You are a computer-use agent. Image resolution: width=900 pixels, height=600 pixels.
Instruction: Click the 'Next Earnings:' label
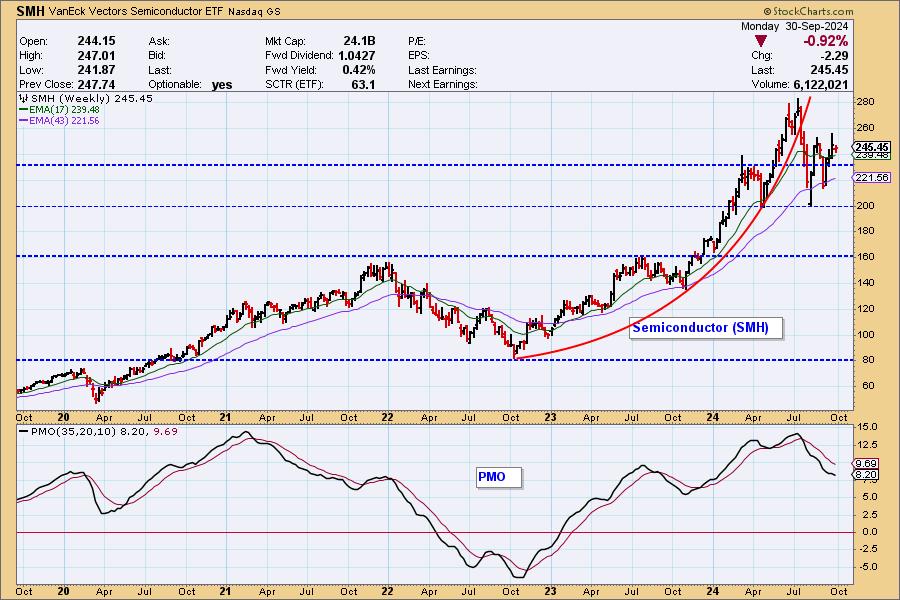(x=443, y=84)
